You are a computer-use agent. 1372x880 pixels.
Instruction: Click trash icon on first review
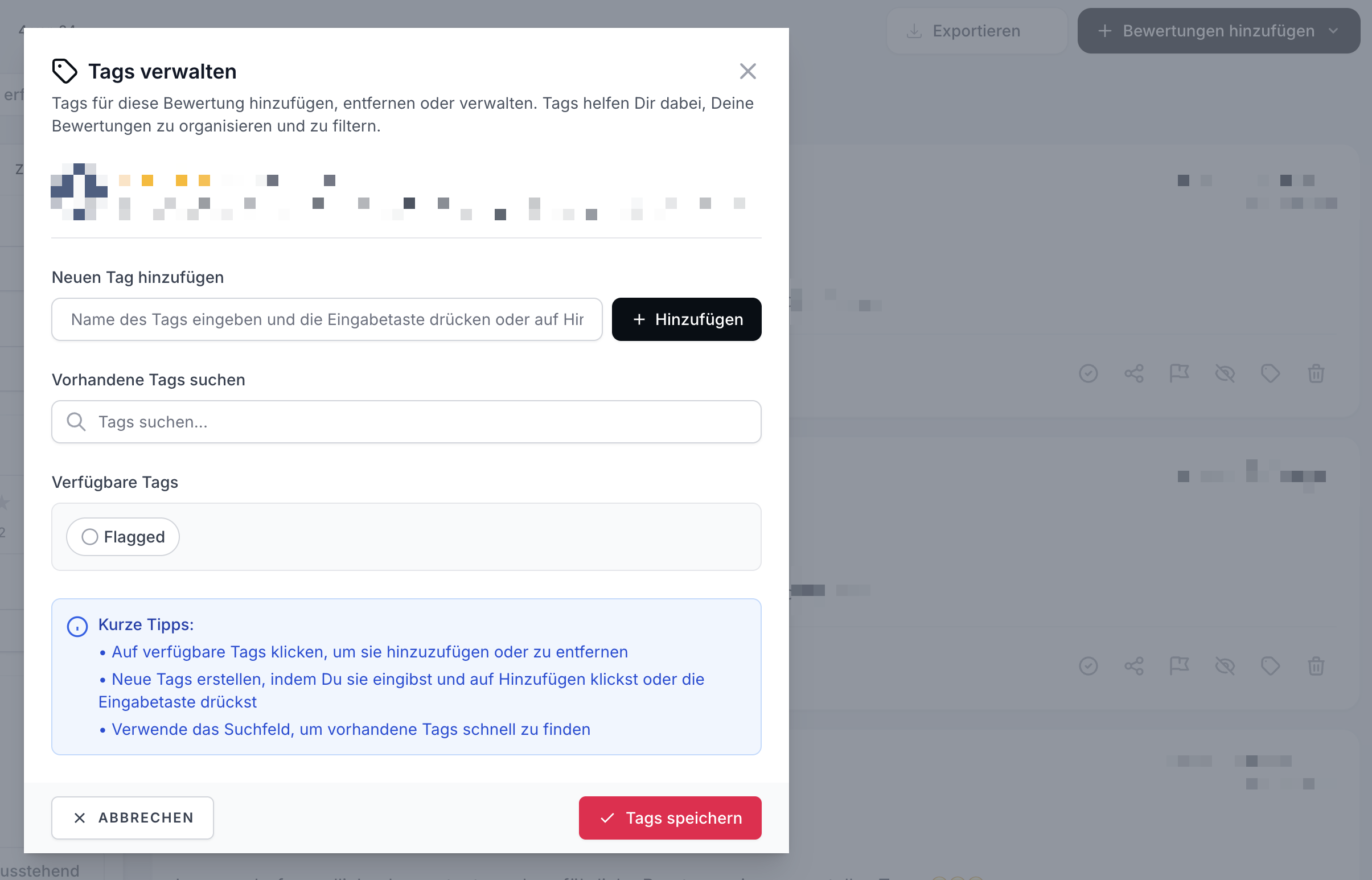(1316, 374)
